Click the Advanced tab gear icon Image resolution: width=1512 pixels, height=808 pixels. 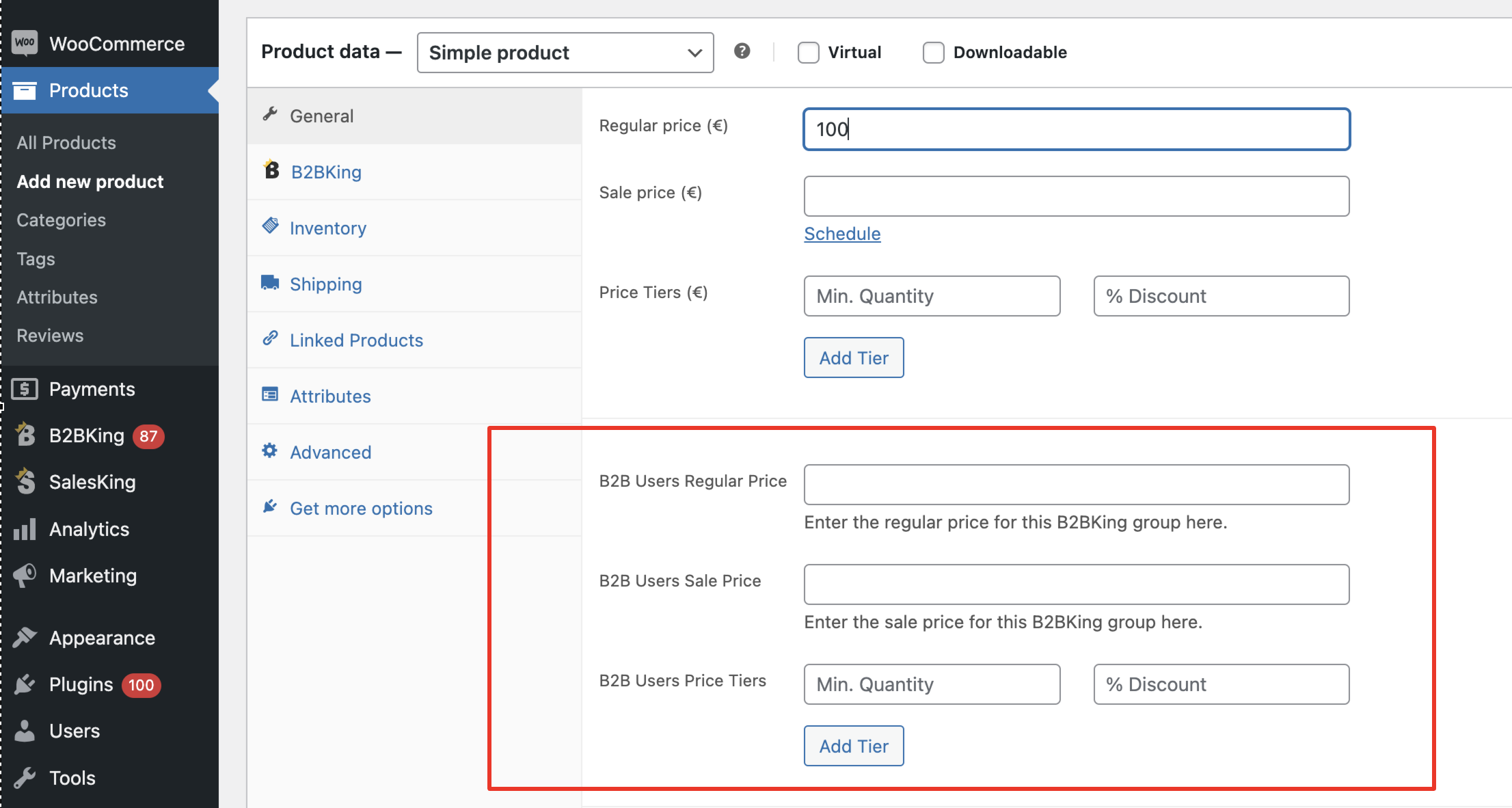[x=270, y=450]
